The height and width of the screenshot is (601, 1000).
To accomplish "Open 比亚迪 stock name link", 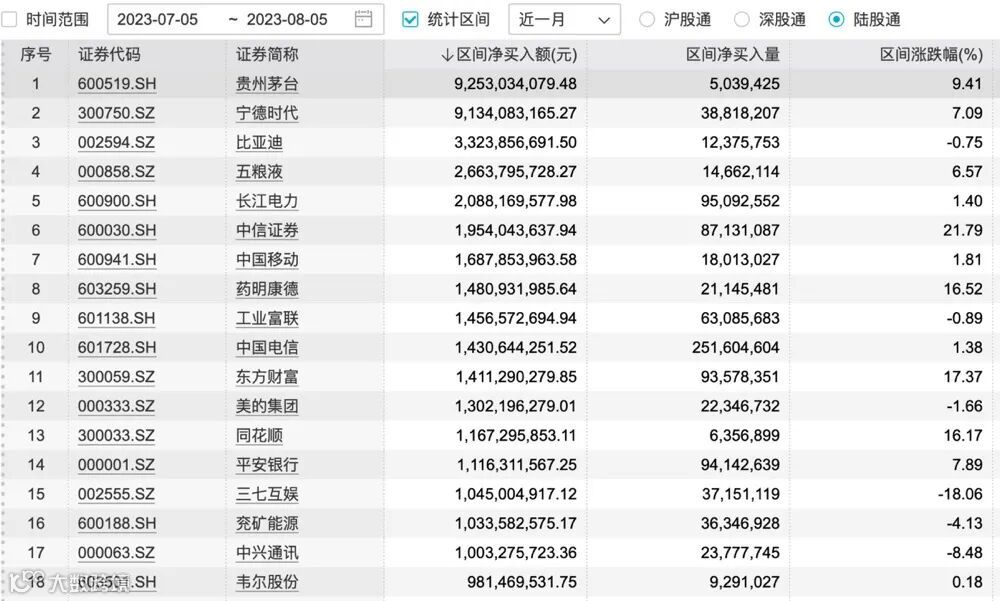I will pos(260,143).
